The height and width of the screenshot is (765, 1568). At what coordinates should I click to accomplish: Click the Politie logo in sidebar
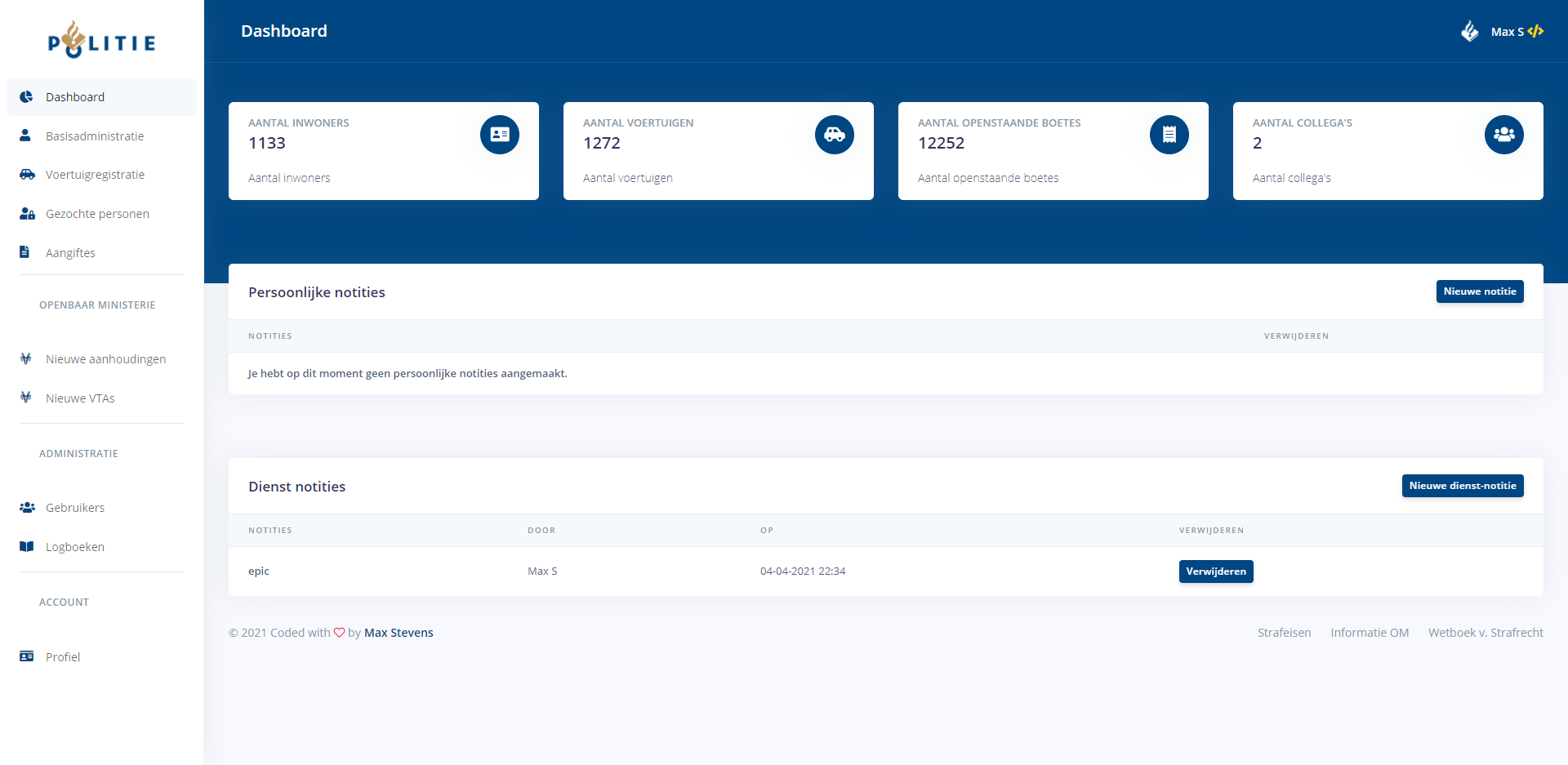(101, 41)
